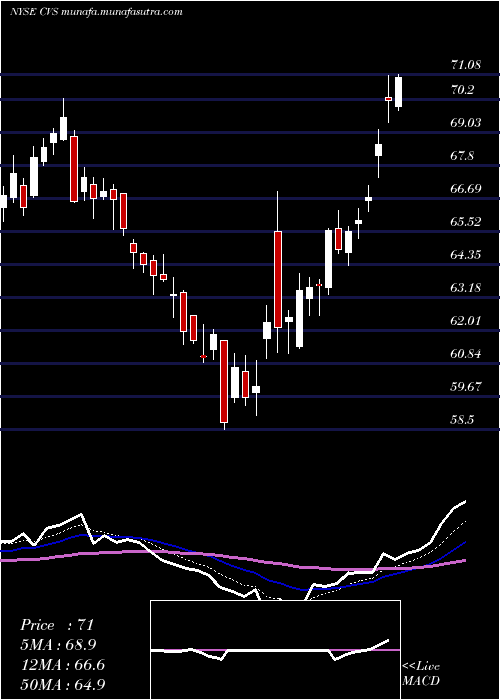Select the 71.08 price level label

coord(466,65)
